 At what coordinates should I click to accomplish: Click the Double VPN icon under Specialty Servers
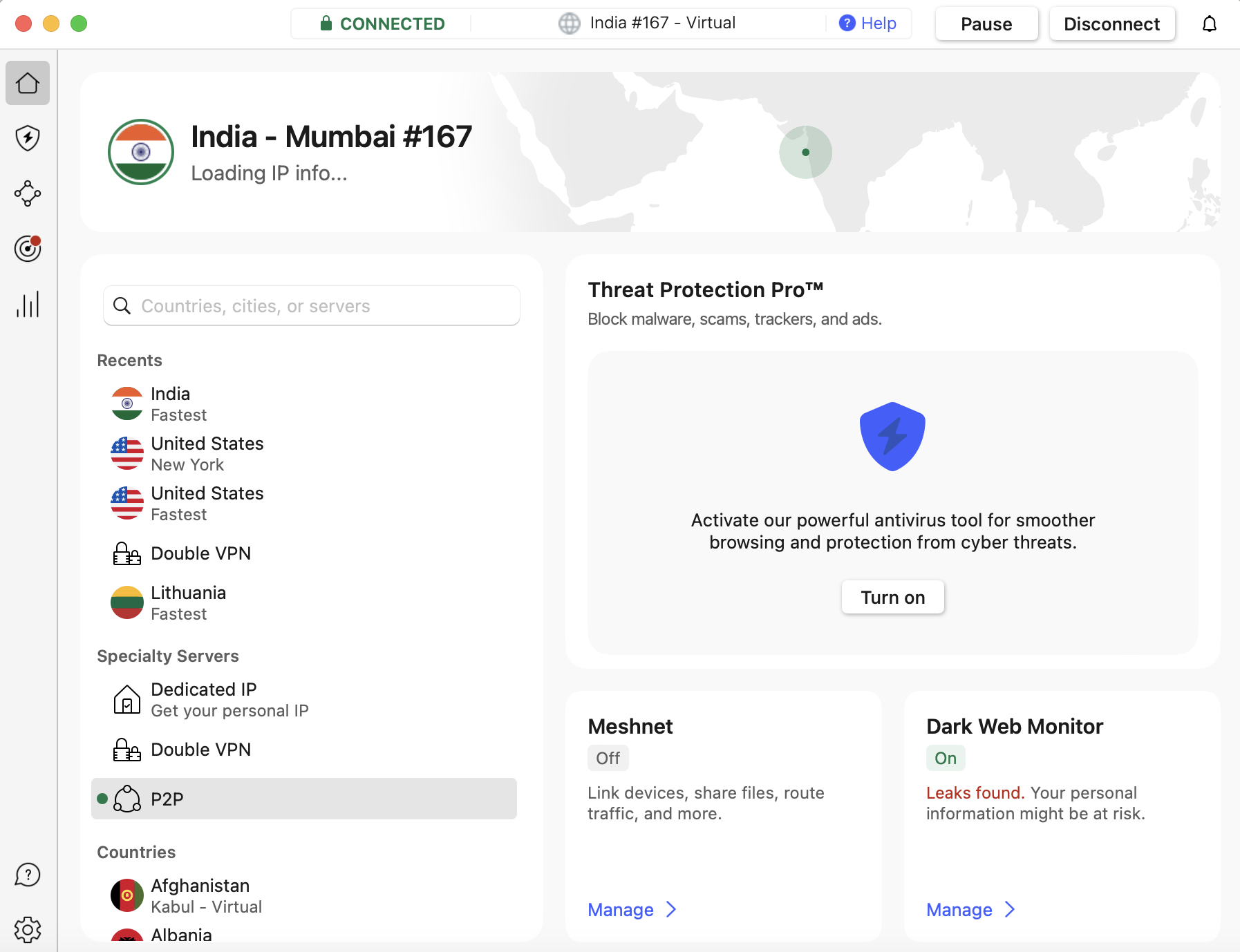click(x=127, y=750)
